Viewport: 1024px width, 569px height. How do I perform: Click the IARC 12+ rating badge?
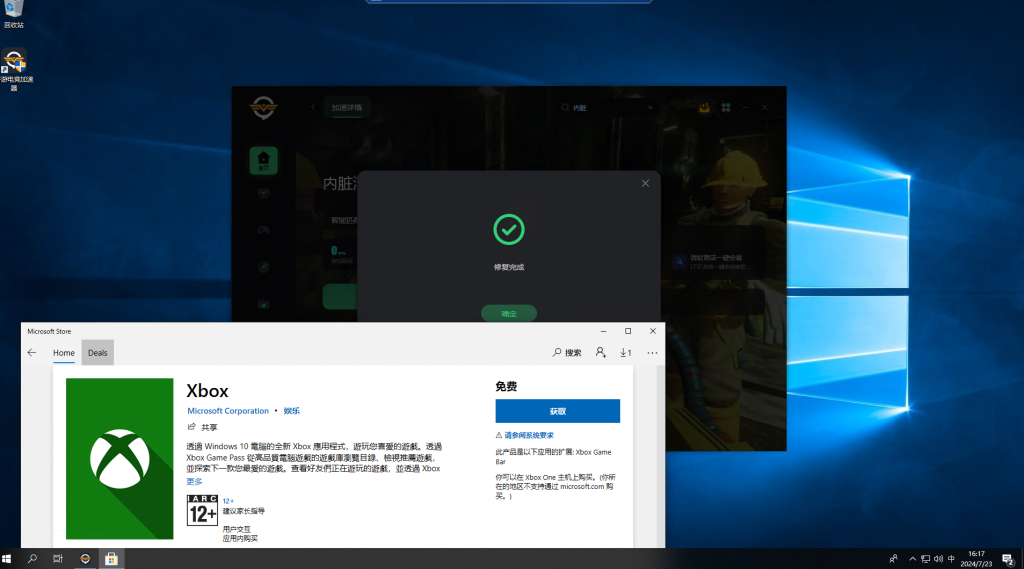coord(202,510)
